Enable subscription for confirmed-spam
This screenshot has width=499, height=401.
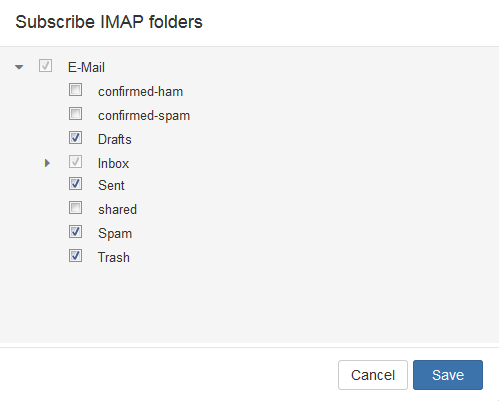pos(75,114)
